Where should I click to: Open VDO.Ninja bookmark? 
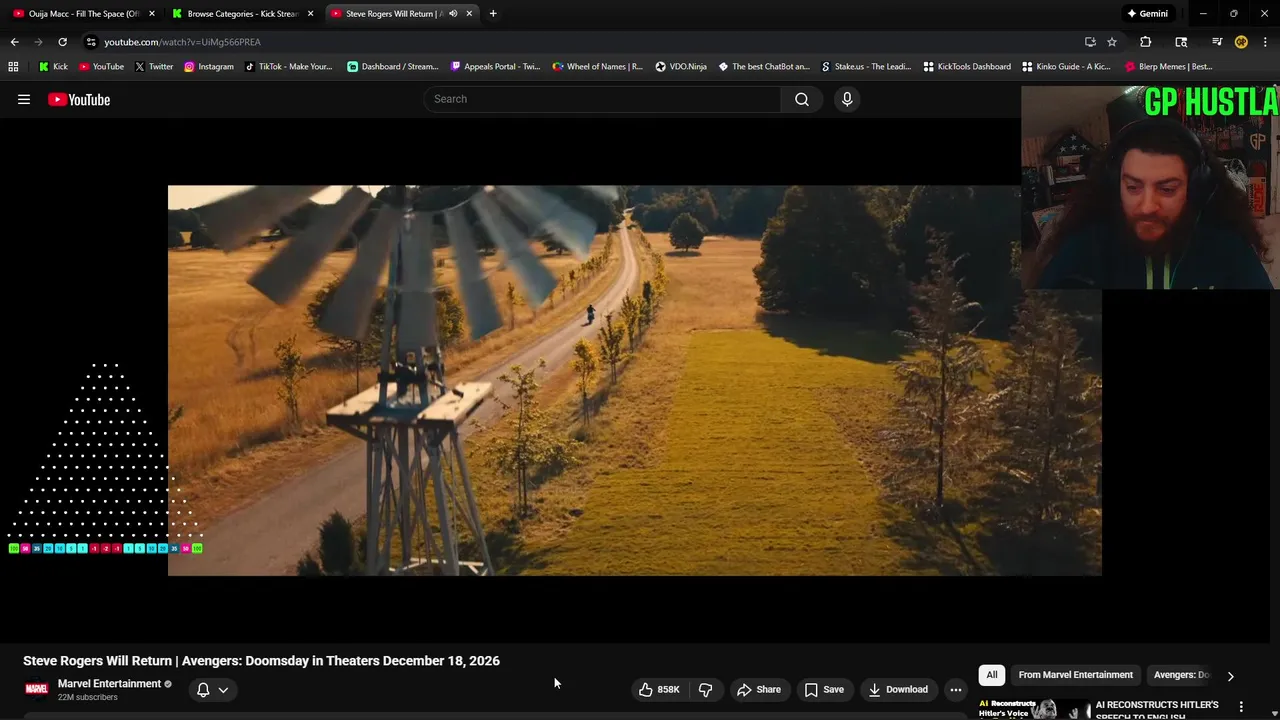(x=681, y=67)
